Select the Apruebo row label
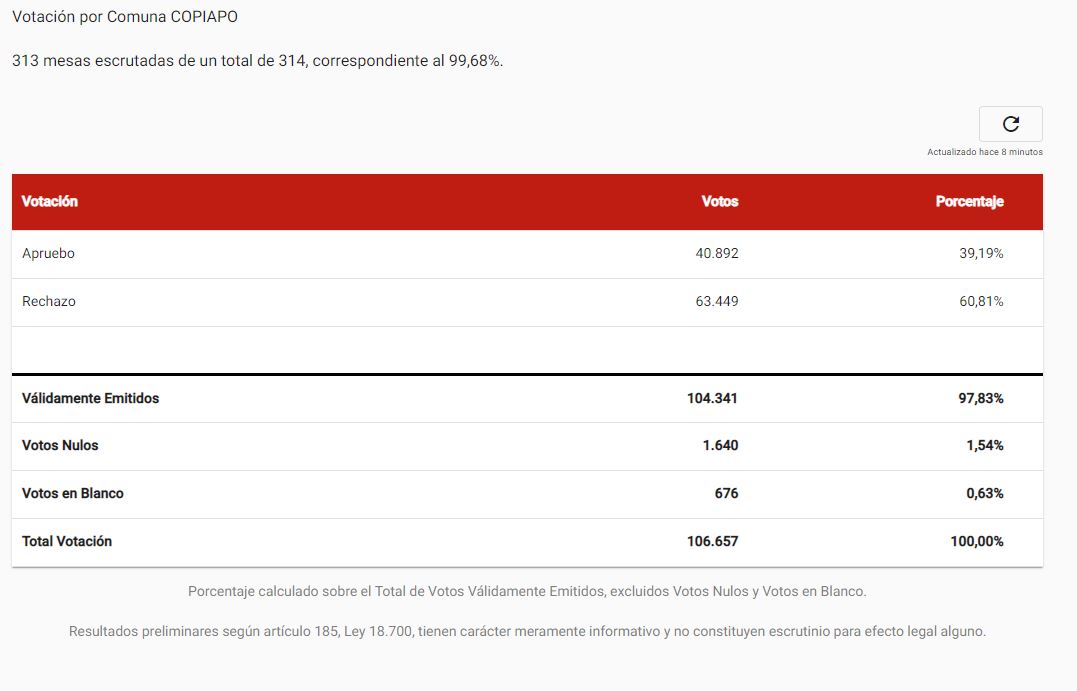The image size is (1077, 691). pos(48,253)
